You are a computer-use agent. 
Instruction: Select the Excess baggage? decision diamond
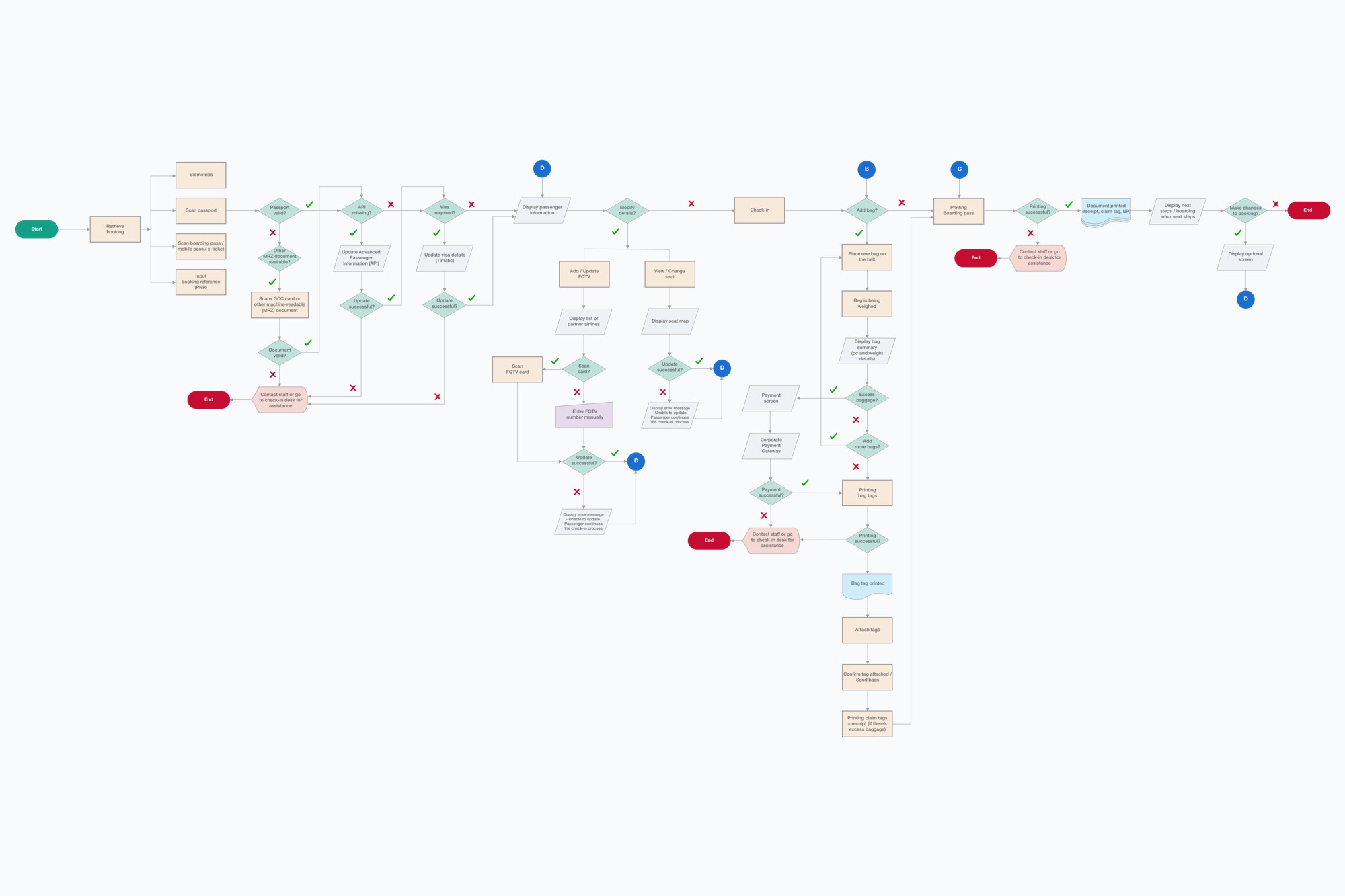[866, 397]
